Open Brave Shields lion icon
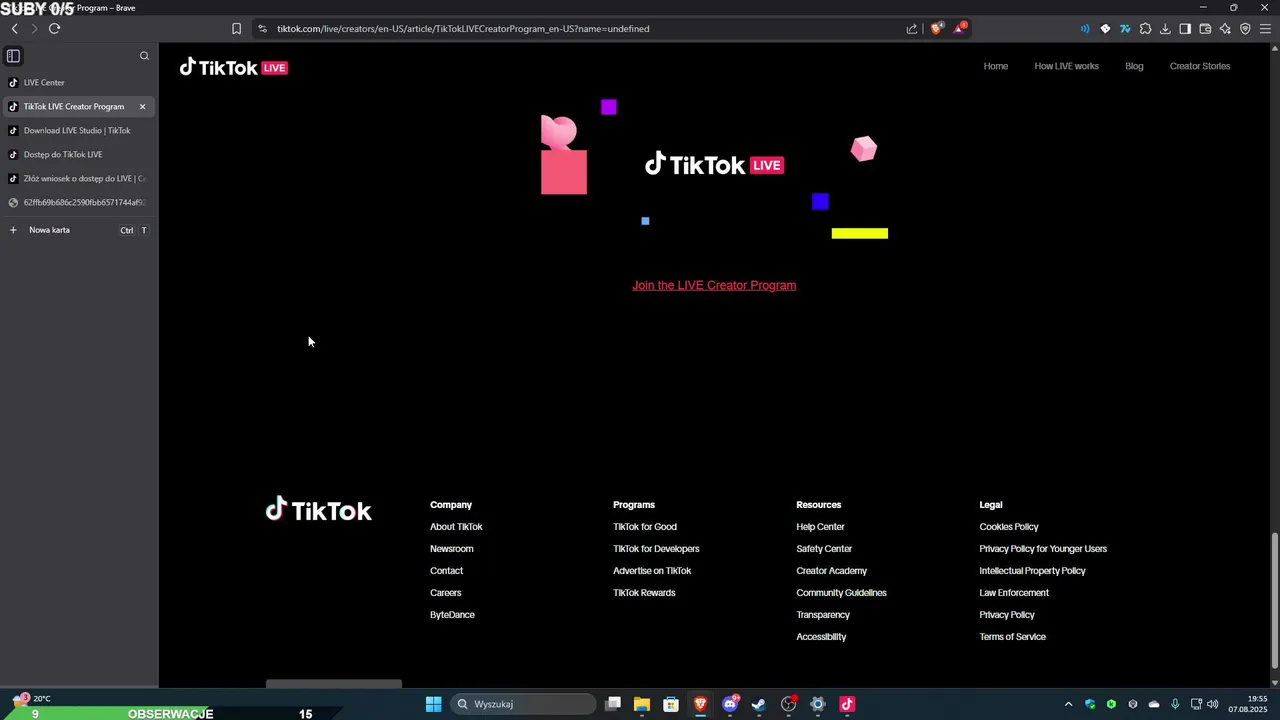The image size is (1280, 720). (936, 29)
